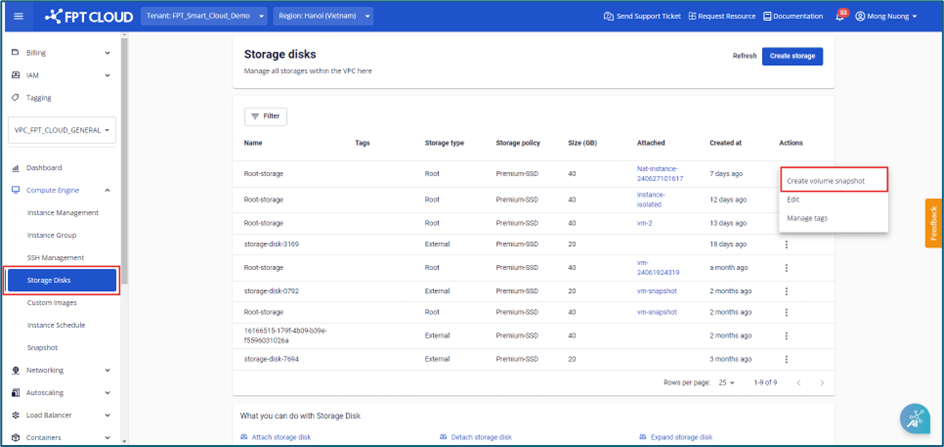
Task: Click the Send Support Ticket icon
Action: coord(609,16)
